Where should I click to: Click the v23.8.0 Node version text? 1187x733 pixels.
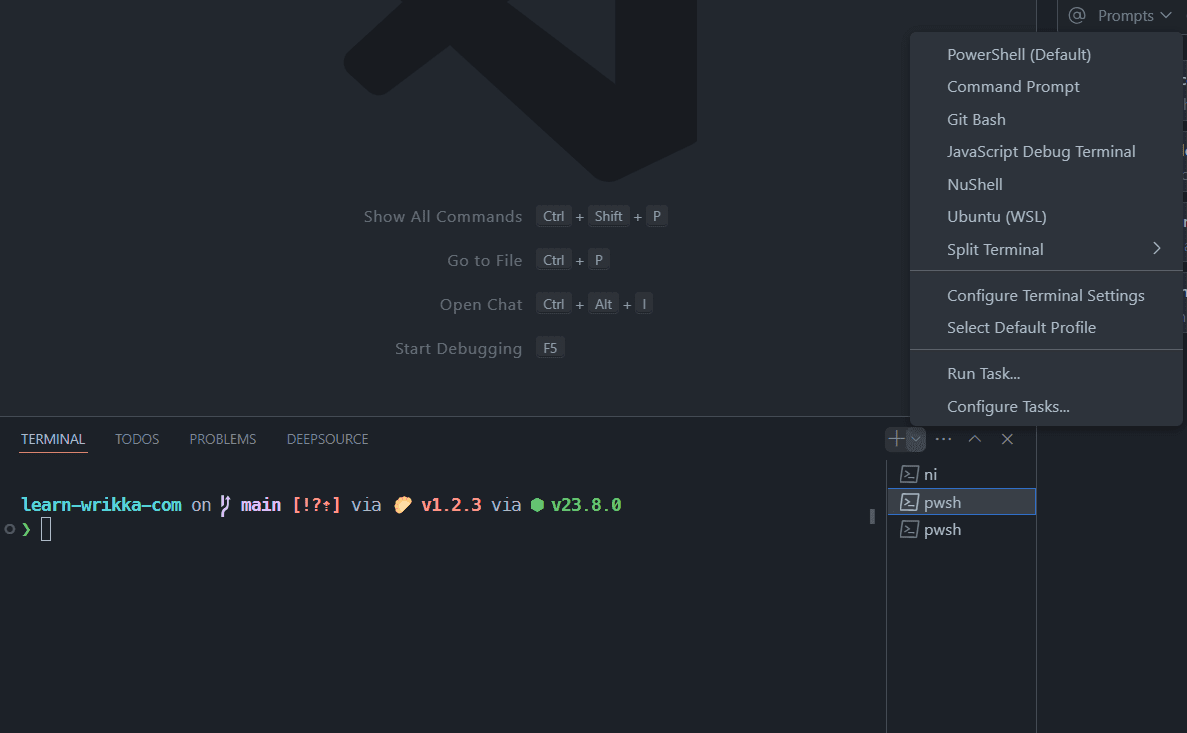[586, 505]
